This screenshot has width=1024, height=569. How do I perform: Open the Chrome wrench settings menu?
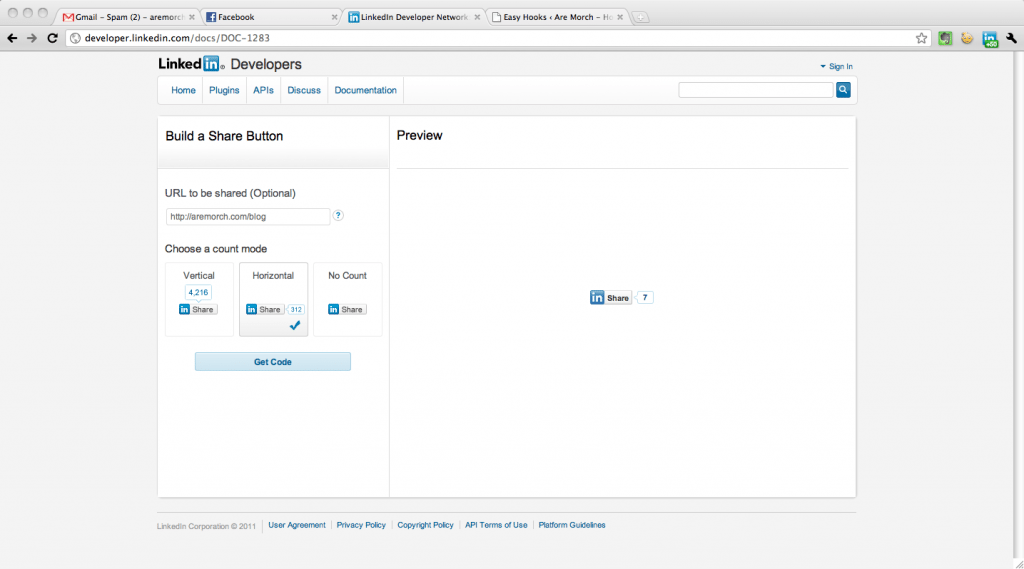coord(1012,39)
